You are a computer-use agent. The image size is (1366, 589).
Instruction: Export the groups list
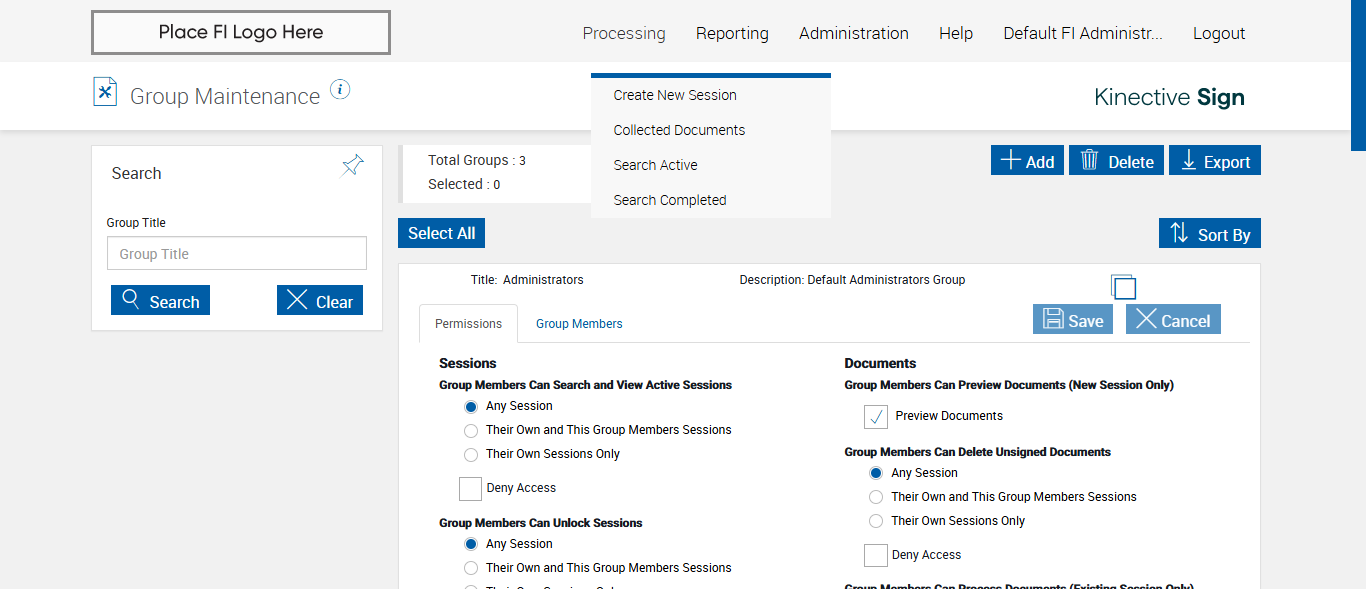(1215, 161)
